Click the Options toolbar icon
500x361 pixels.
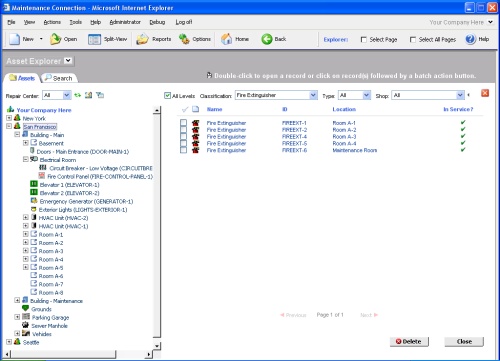coord(184,39)
